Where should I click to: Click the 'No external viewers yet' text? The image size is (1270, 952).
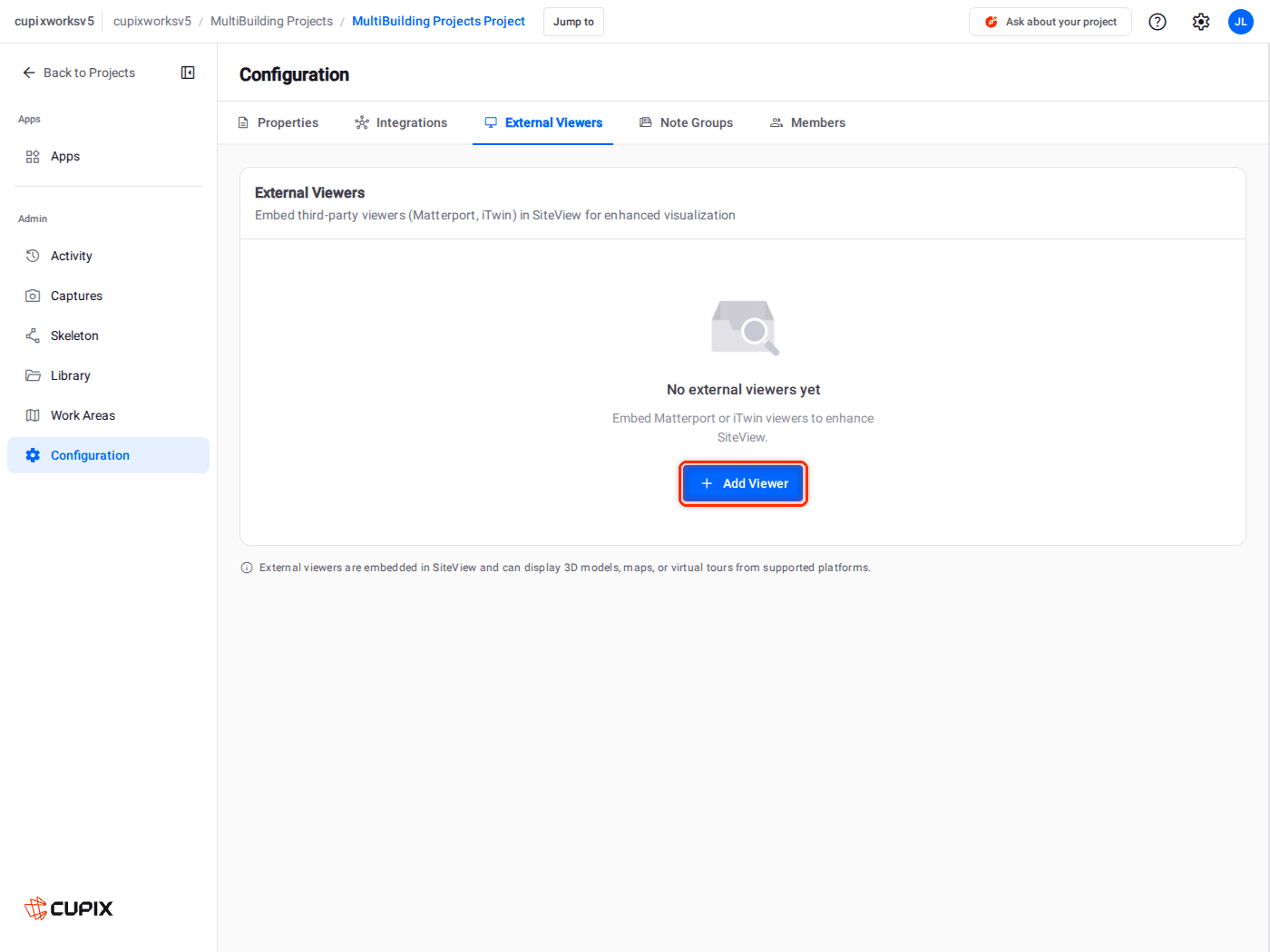click(x=743, y=390)
